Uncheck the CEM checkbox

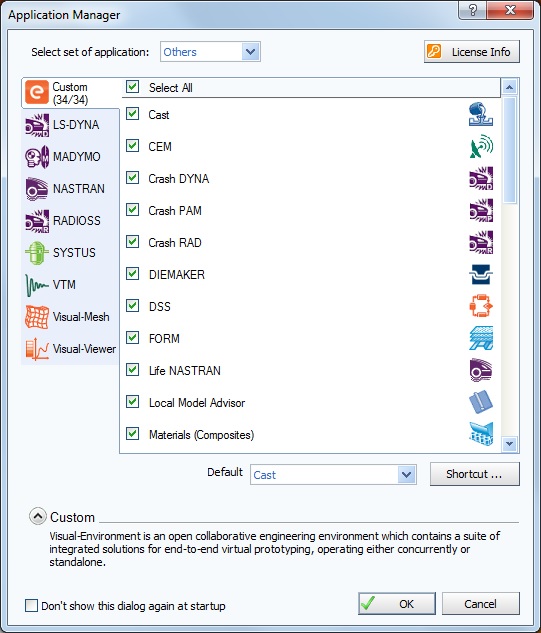(132, 146)
